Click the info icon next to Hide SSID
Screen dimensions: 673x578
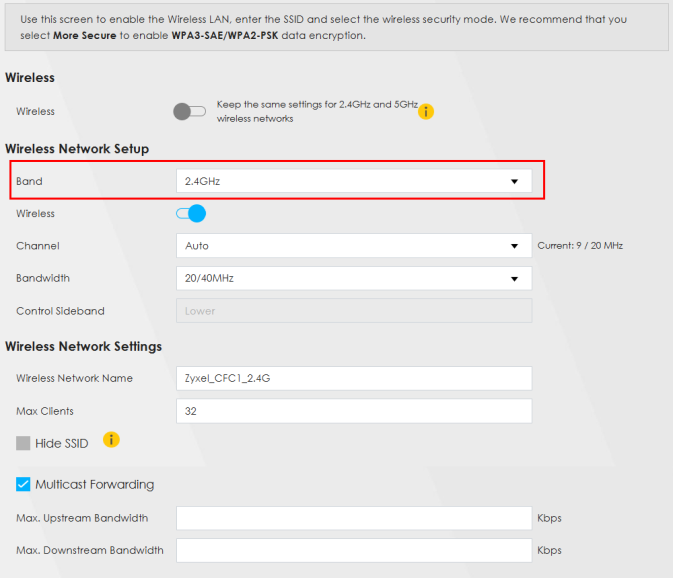(112, 440)
